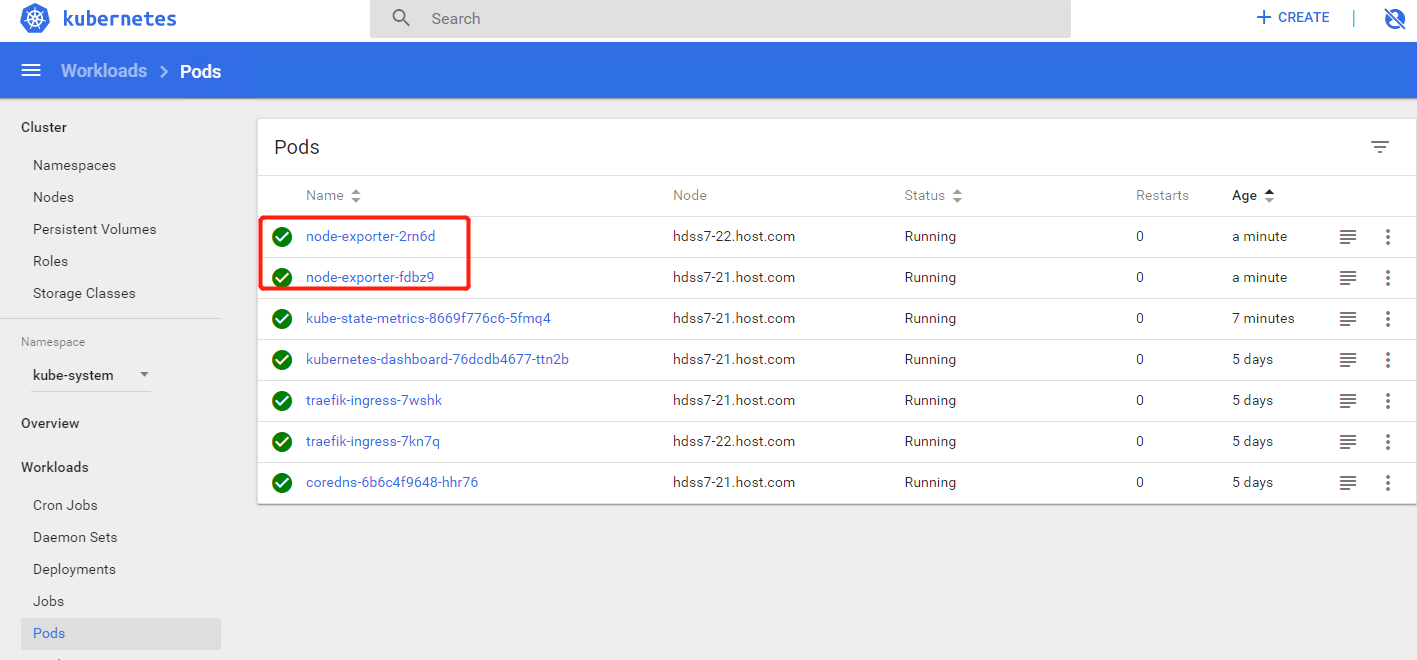Click the CREATE button
The width and height of the screenshot is (1417, 660).
click(1292, 18)
